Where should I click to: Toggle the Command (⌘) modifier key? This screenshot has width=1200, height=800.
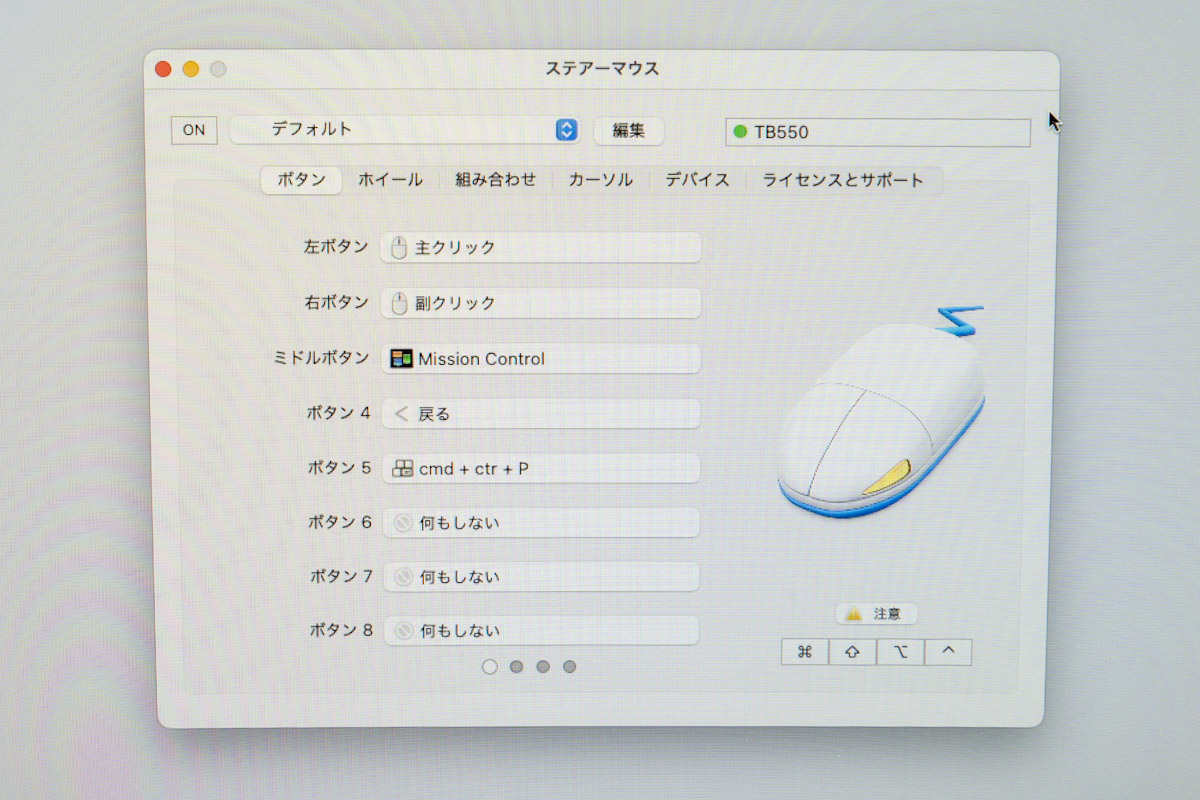coord(804,651)
